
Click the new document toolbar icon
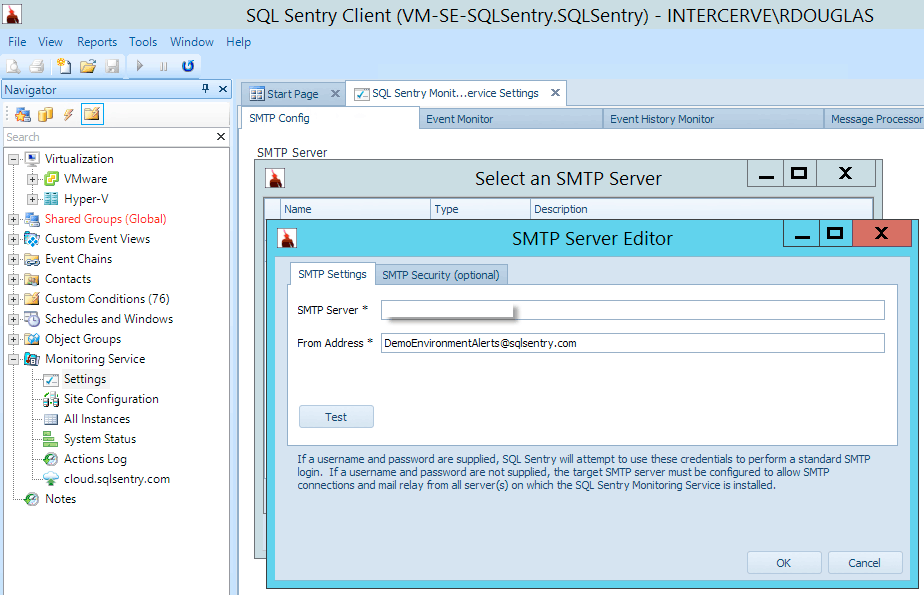click(x=64, y=66)
